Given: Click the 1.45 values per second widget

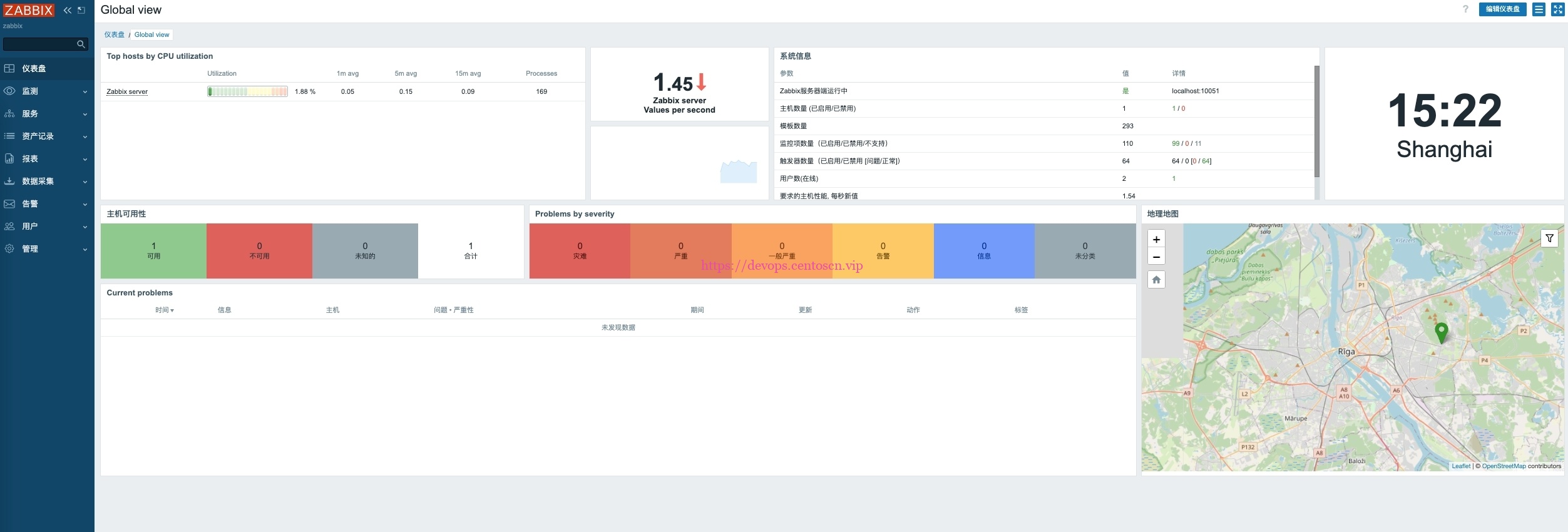Looking at the screenshot, I should click(679, 84).
